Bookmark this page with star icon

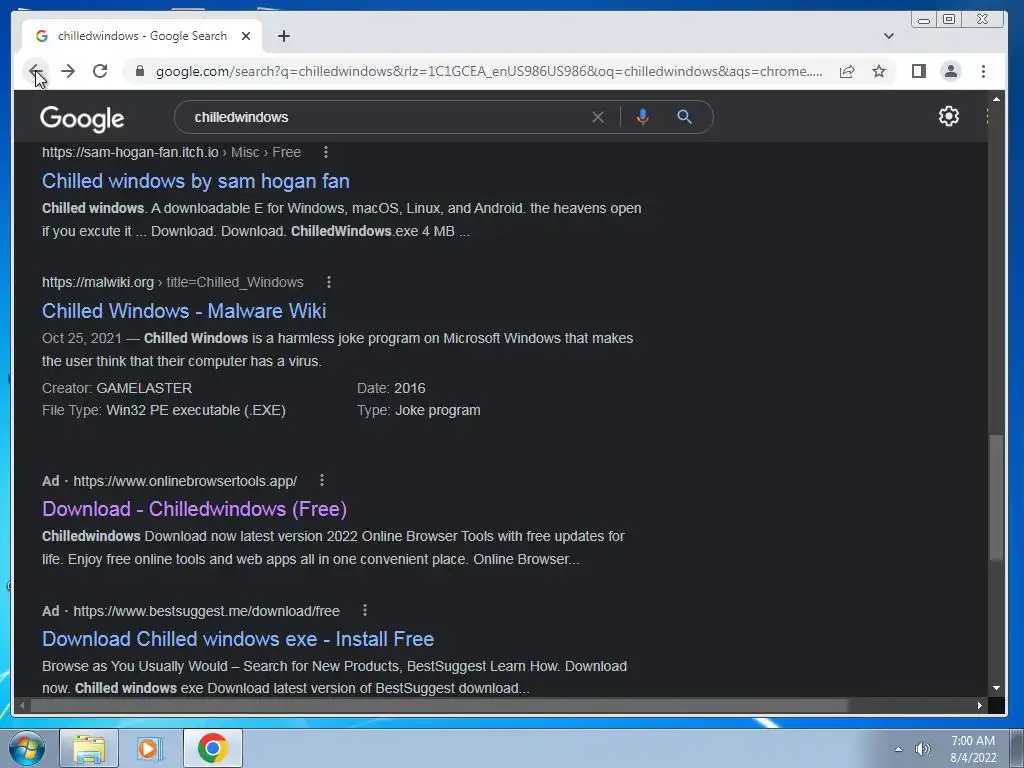point(879,71)
